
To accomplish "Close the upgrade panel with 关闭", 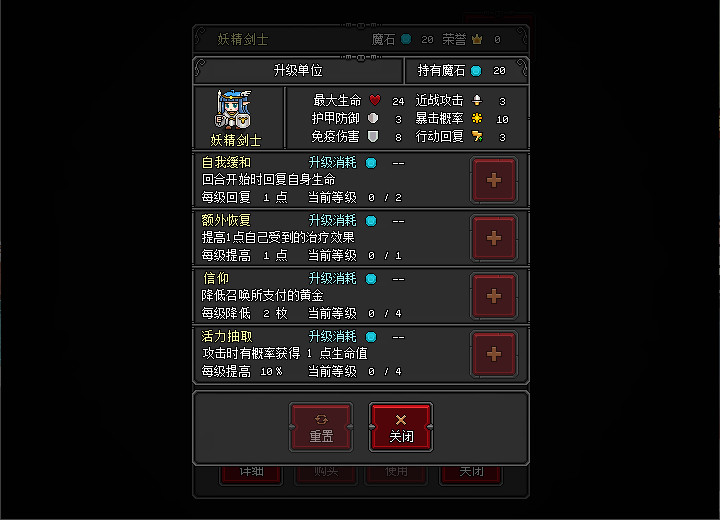I will click(x=401, y=427).
